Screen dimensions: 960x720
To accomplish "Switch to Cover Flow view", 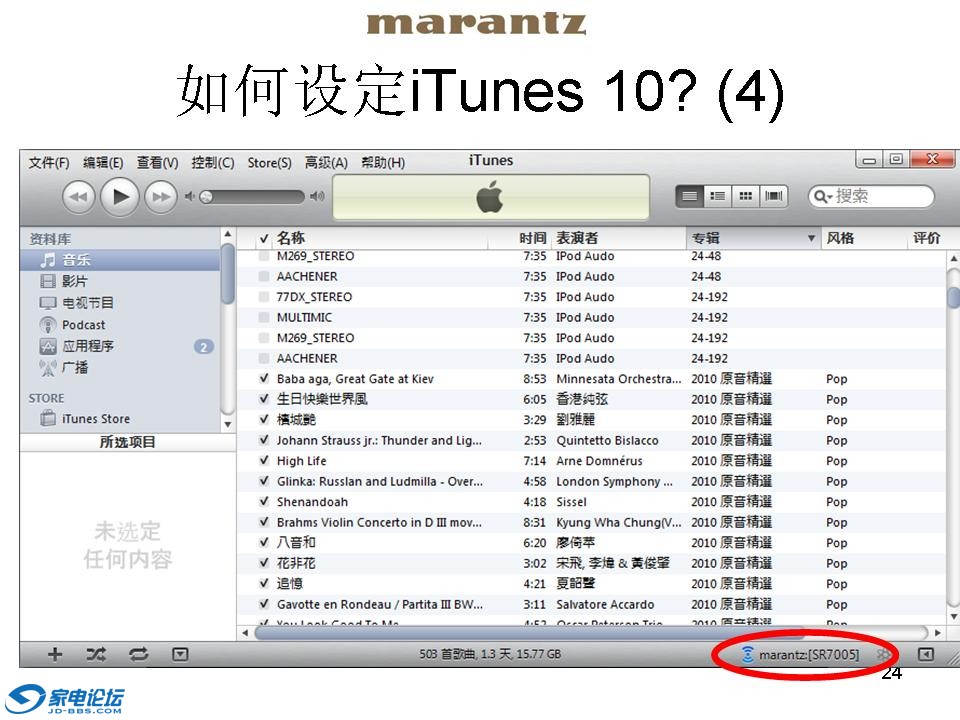I will pyautogui.click(x=773, y=197).
